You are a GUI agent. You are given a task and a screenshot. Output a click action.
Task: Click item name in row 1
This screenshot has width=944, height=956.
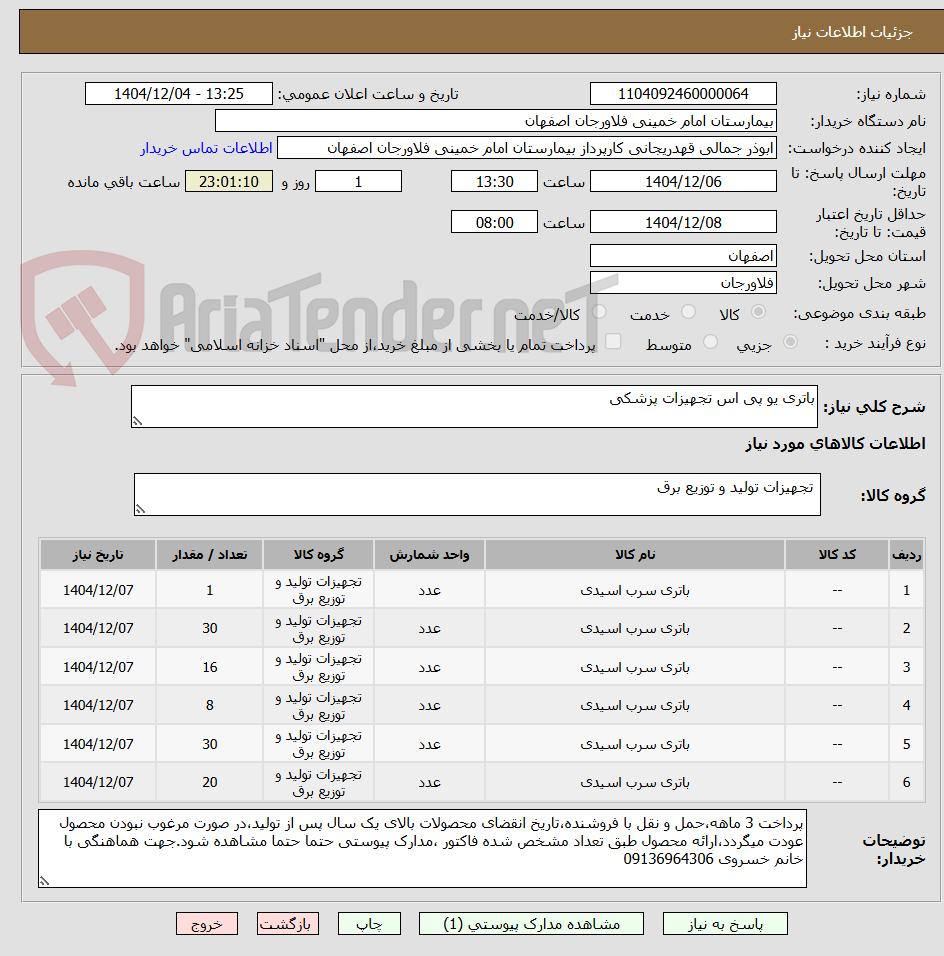(634, 590)
